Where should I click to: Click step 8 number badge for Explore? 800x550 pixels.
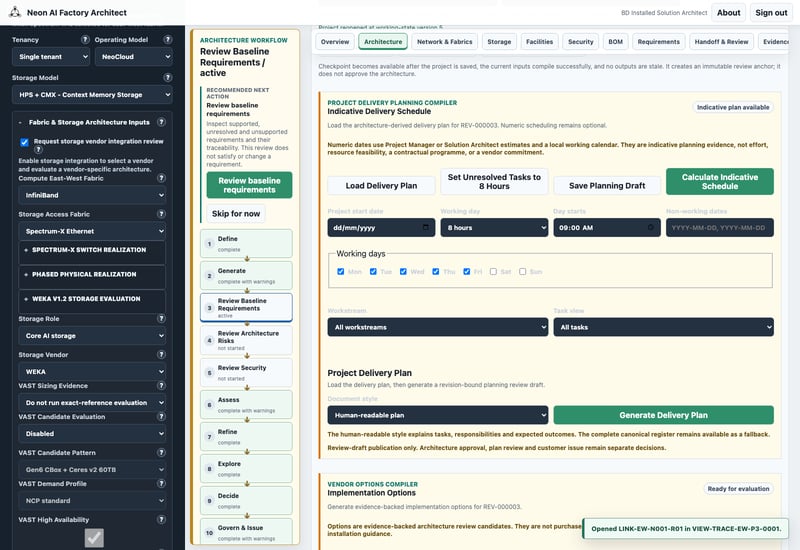point(209,468)
